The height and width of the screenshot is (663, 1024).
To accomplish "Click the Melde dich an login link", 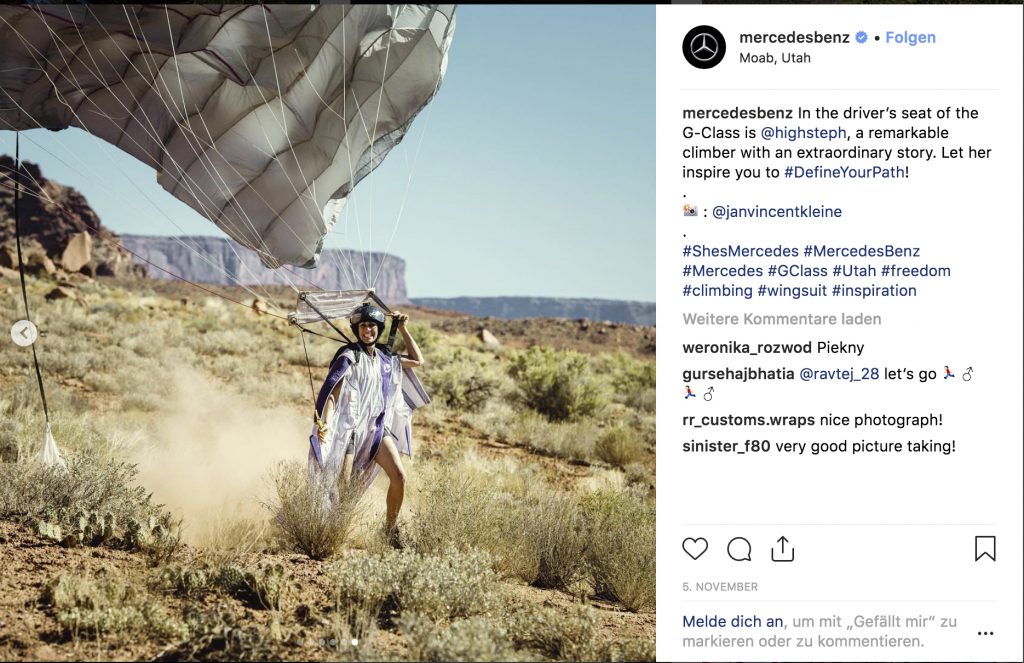I will 732,621.
